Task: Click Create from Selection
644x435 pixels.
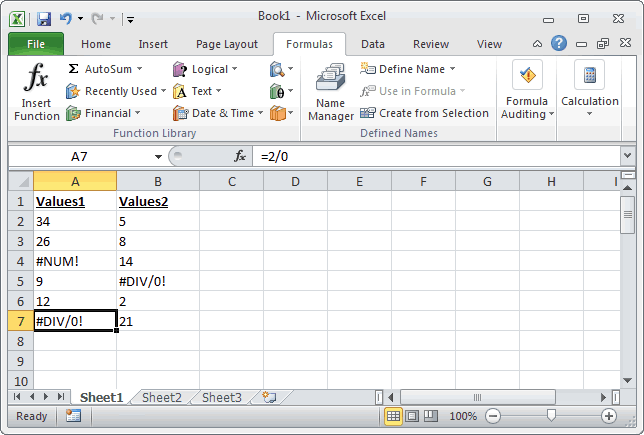Action: tap(425, 113)
